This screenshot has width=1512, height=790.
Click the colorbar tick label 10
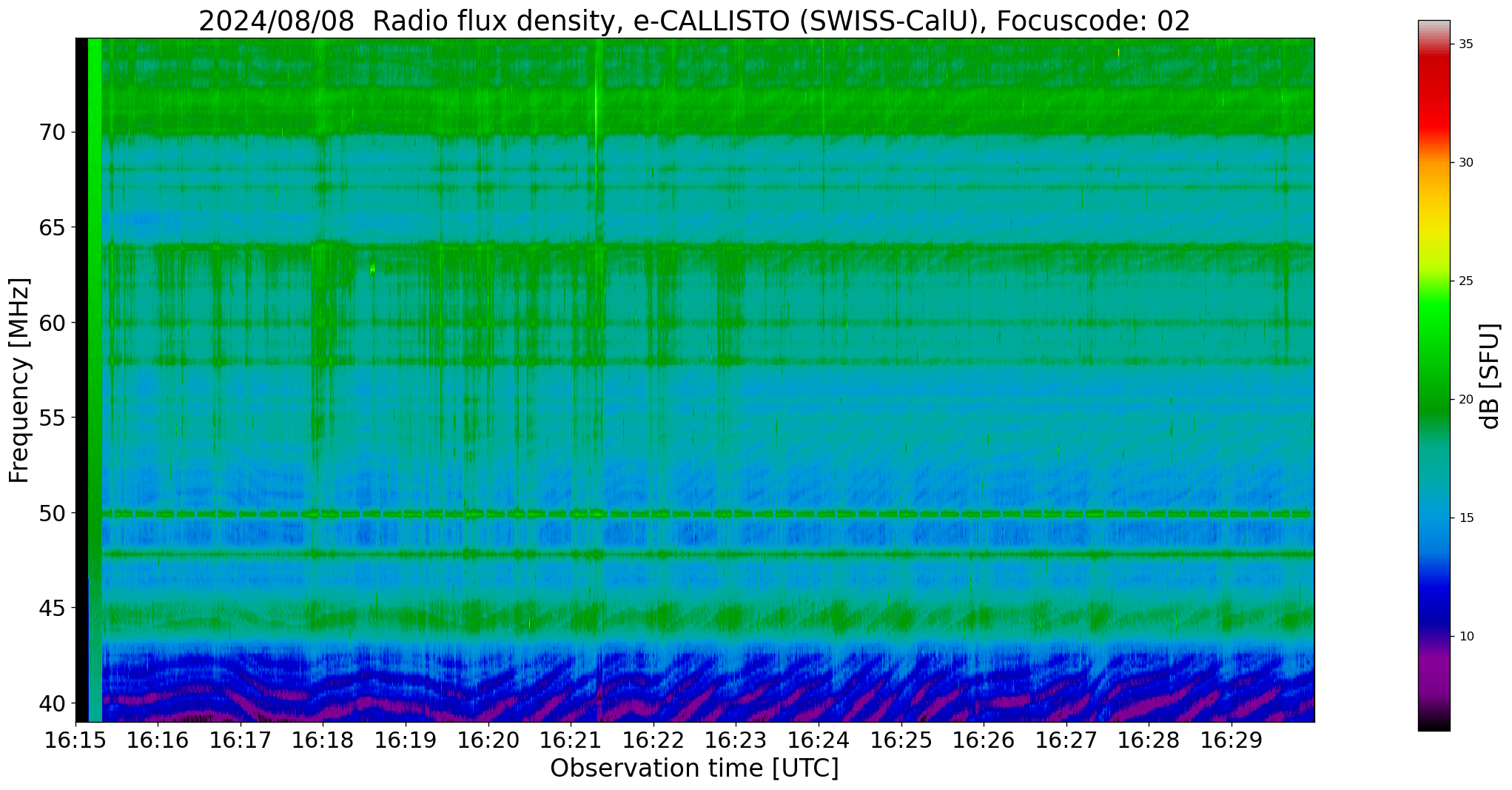pos(1465,637)
